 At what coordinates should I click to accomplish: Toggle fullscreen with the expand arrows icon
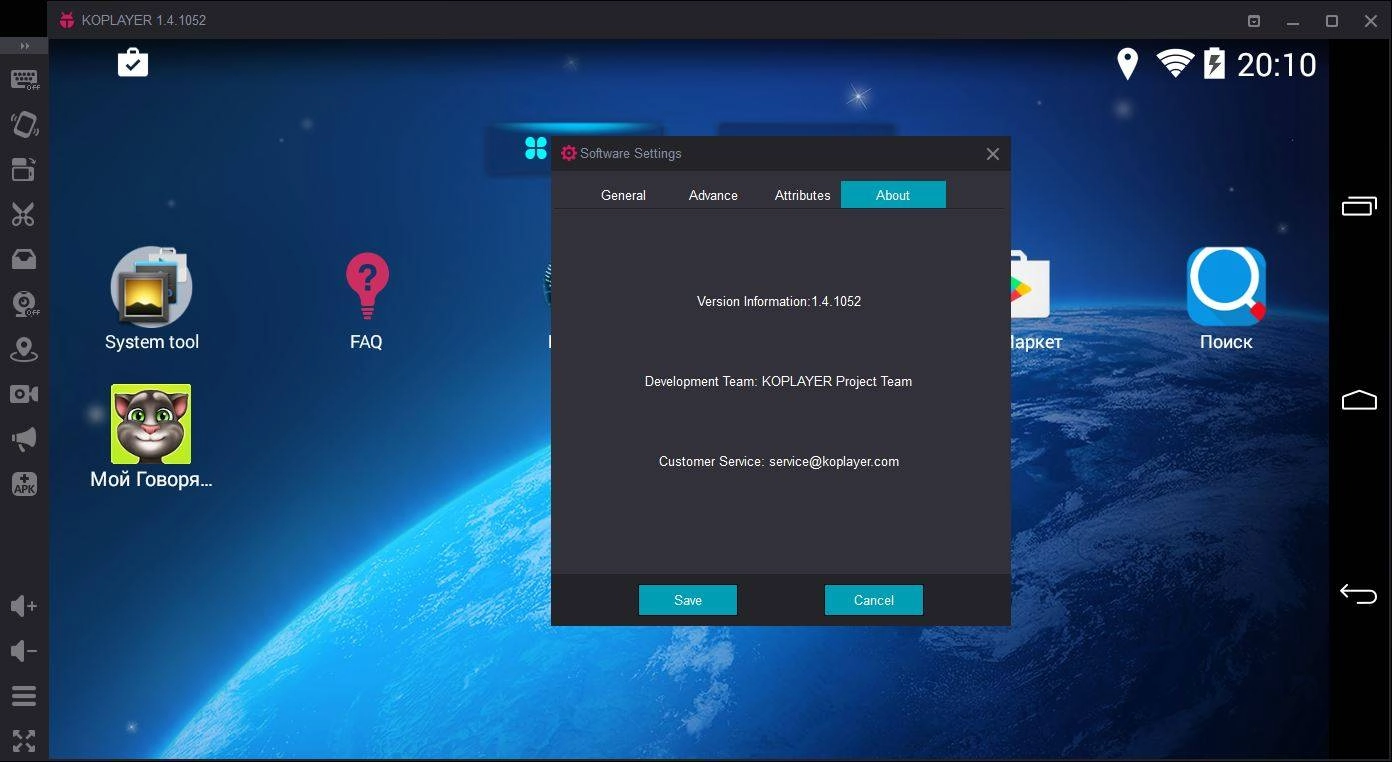tap(24, 741)
